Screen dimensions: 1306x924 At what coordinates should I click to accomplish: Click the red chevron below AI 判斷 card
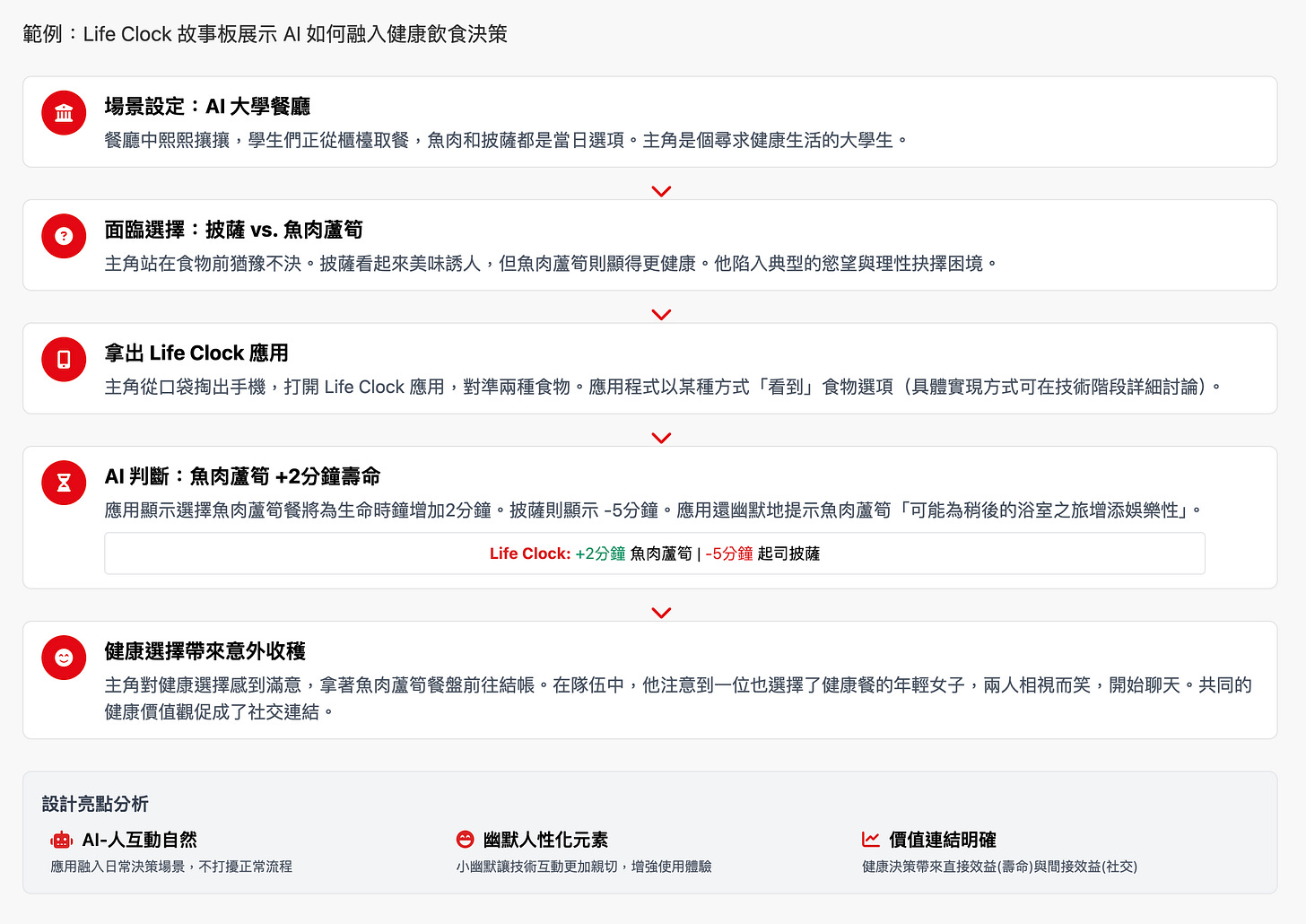(661, 613)
